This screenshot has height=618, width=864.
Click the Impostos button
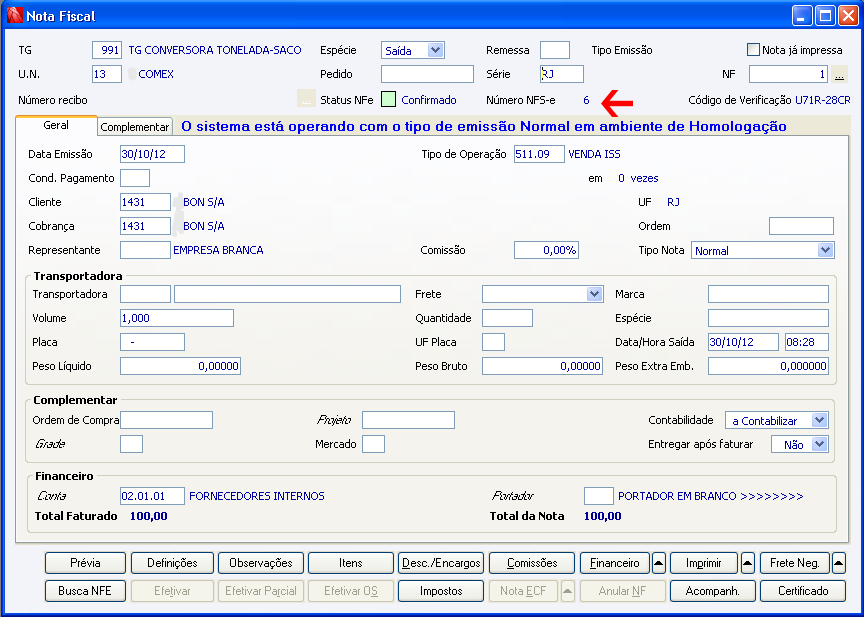click(x=441, y=591)
